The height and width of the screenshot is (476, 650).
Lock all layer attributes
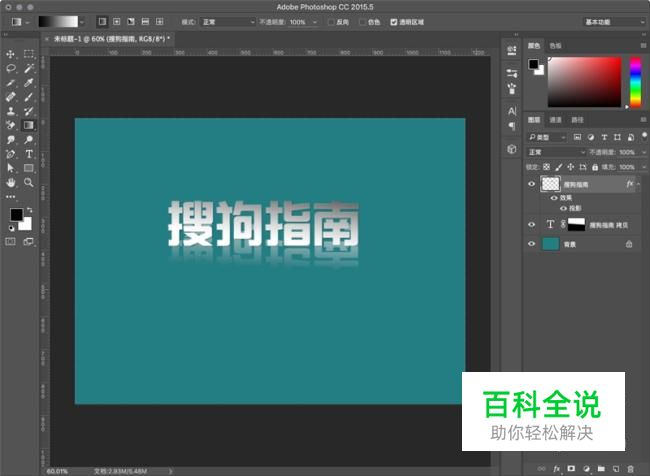pos(595,167)
